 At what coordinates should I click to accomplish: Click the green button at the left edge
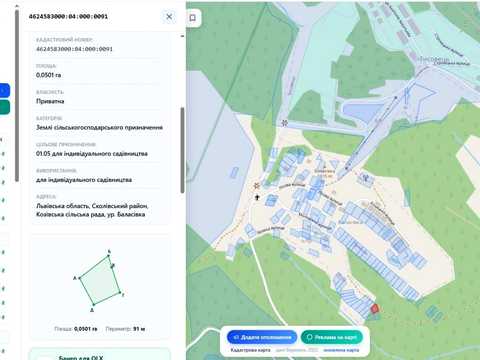(5, 107)
